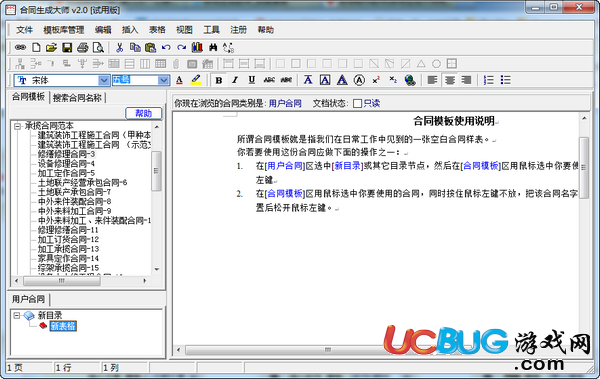Click the superscript x² icon
The height and width of the screenshot is (379, 600).
pos(376,80)
